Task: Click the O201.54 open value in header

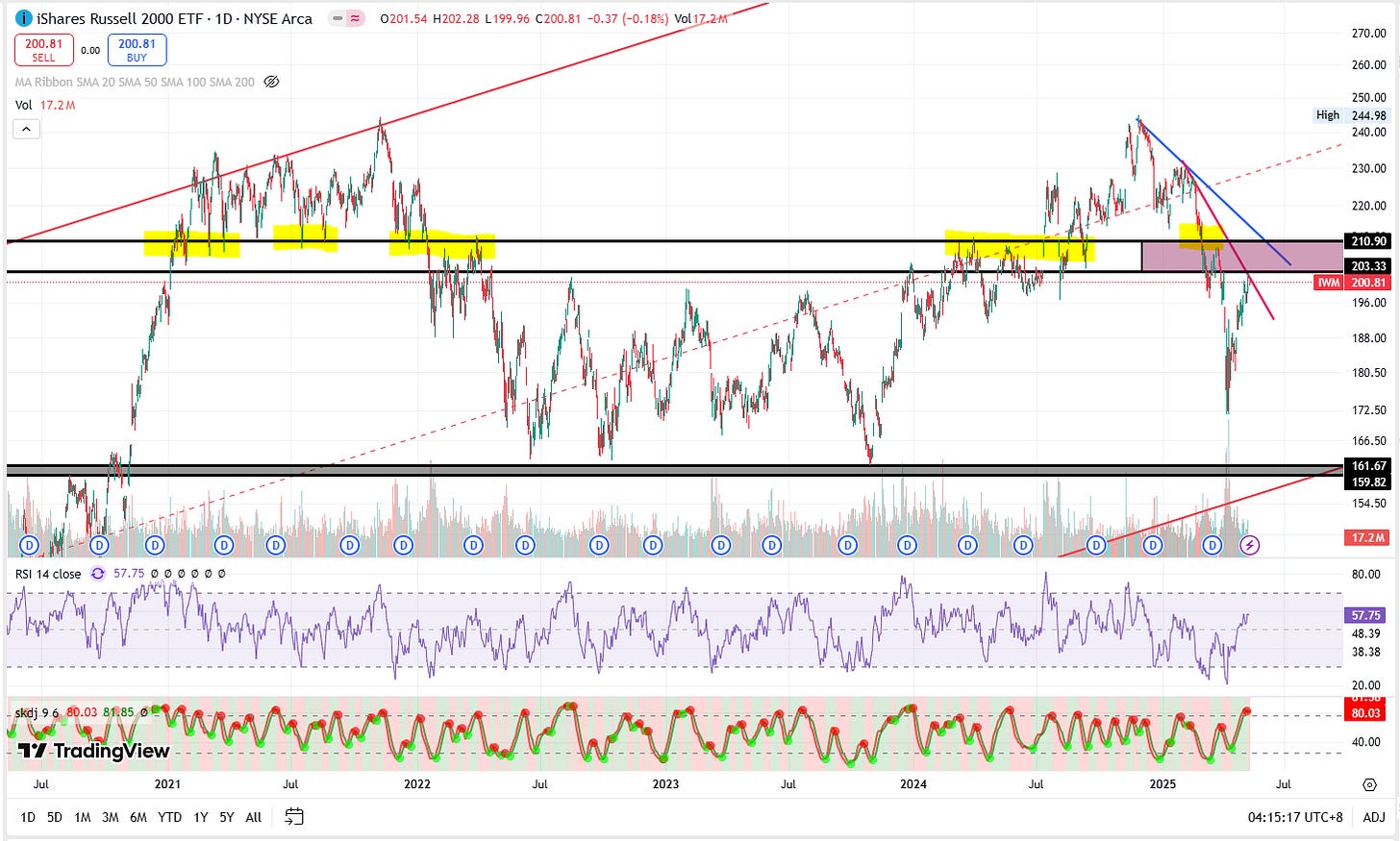Action: [x=404, y=18]
